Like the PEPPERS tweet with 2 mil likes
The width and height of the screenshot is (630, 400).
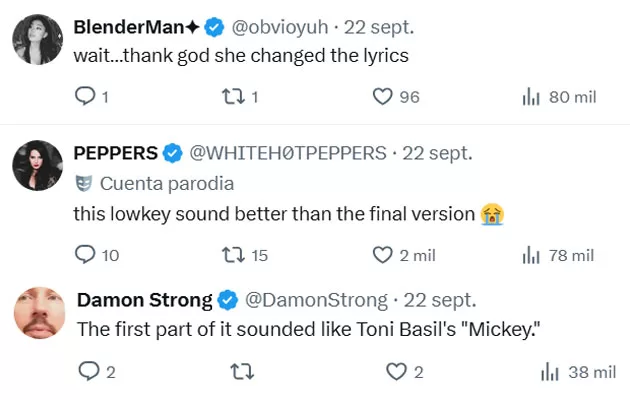[382, 255]
